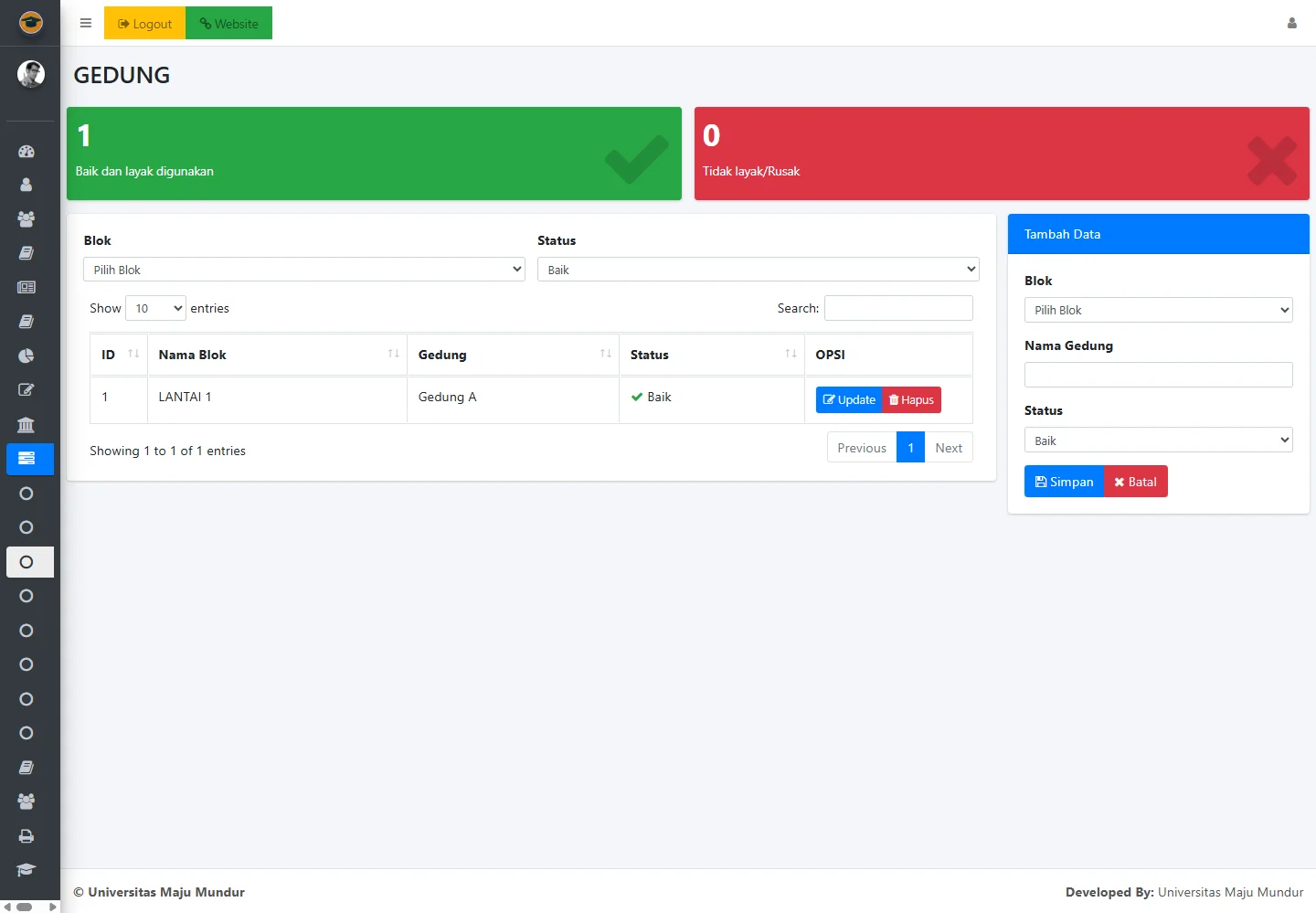Click the Nama Gedung text field

click(1158, 375)
